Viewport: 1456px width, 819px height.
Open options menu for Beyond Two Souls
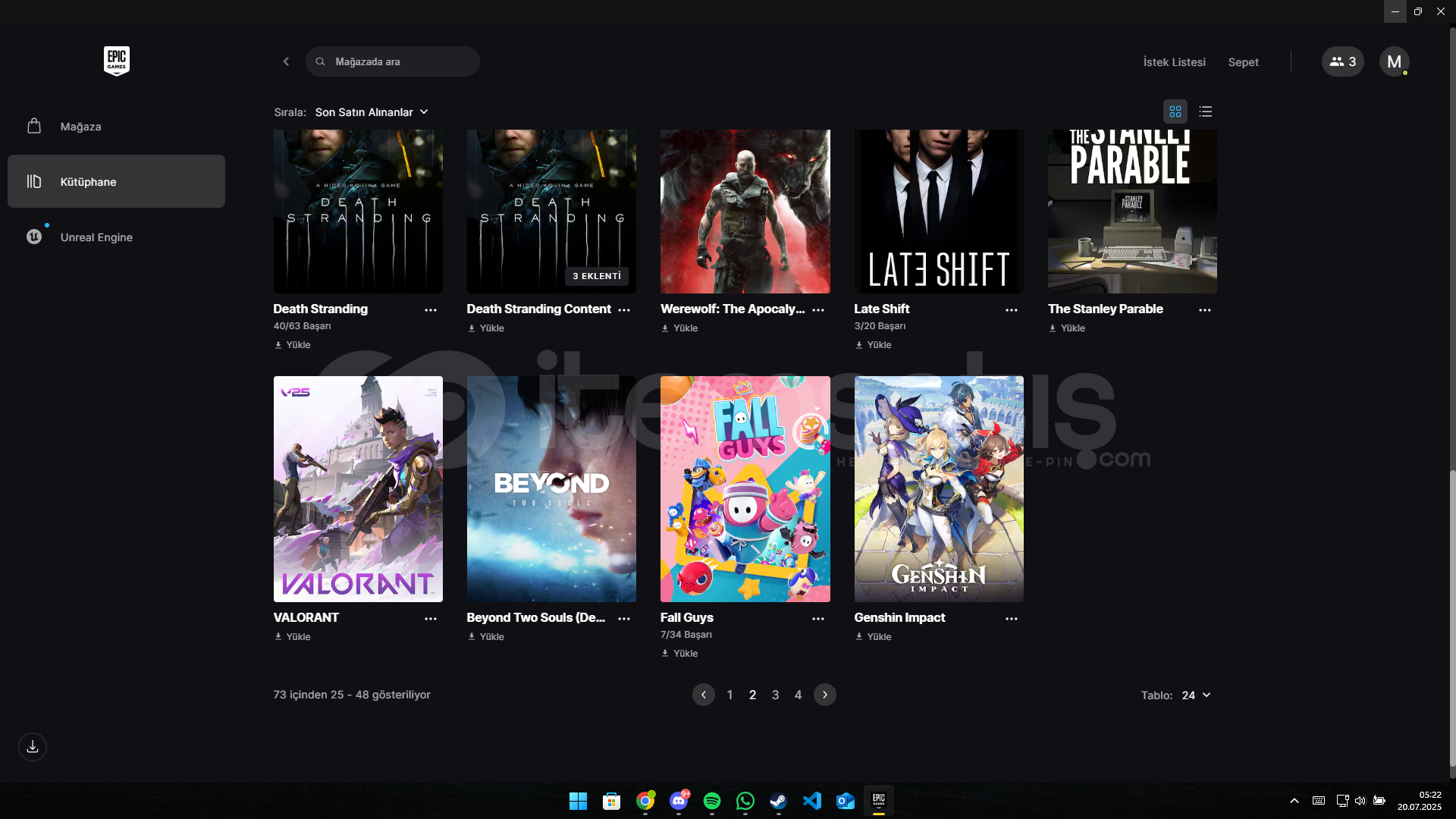624,619
